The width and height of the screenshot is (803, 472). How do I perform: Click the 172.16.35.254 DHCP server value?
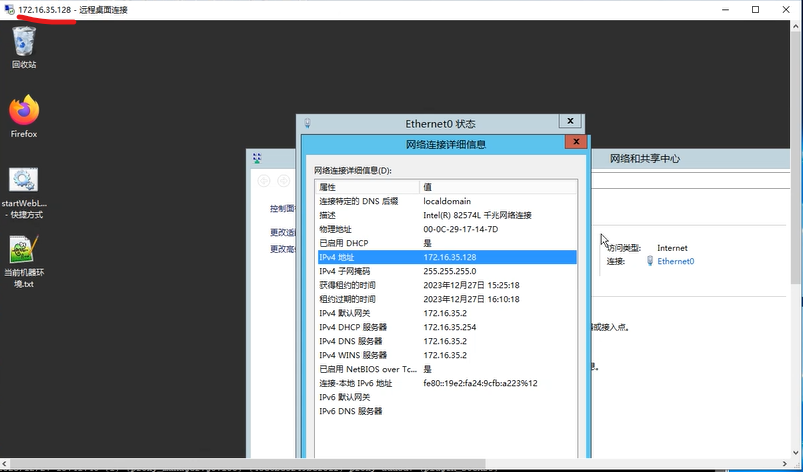click(x=450, y=327)
